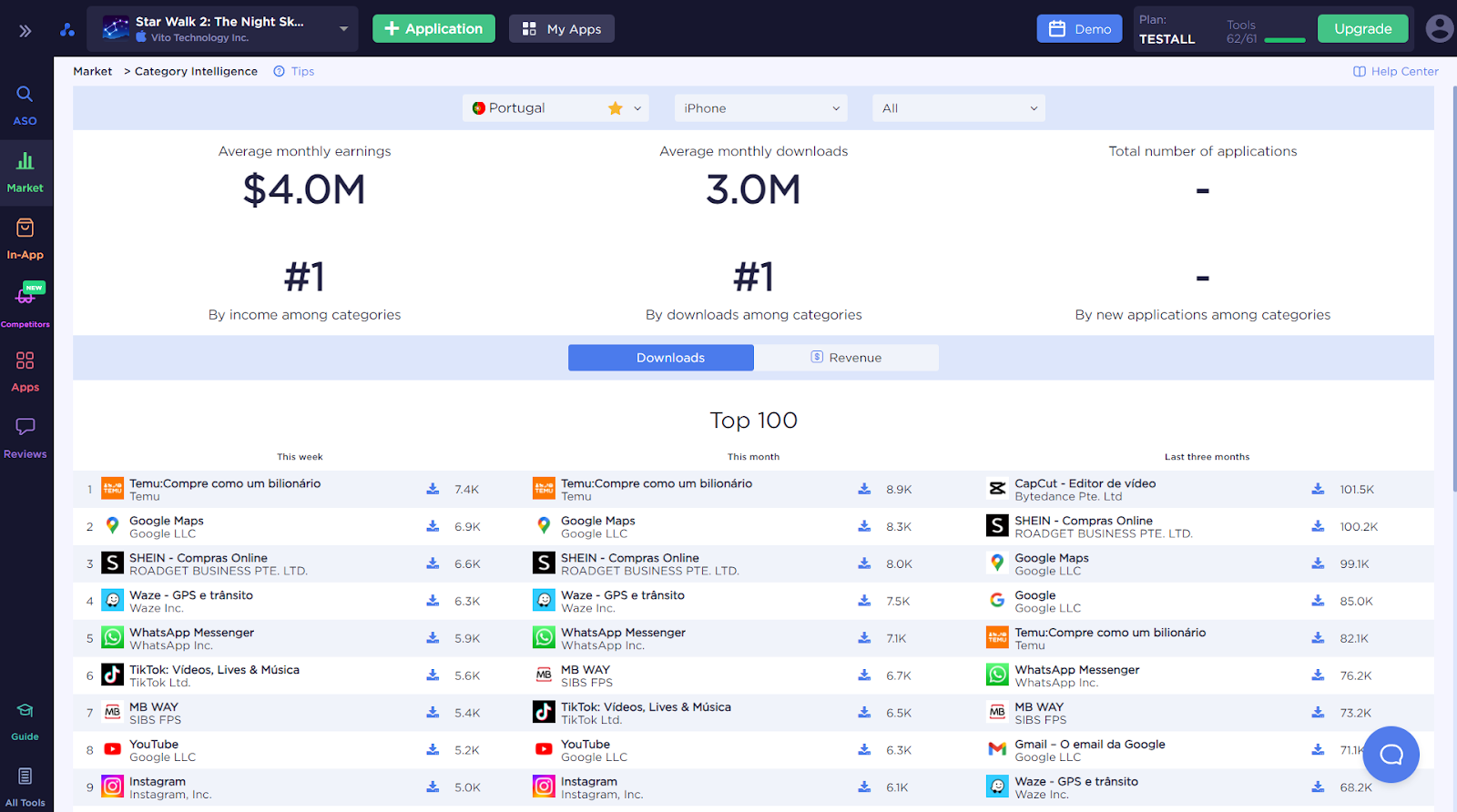Click the Instagram icon in This month list
The height and width of the screenshot is (812, 1457).
(x=544, y=787)
